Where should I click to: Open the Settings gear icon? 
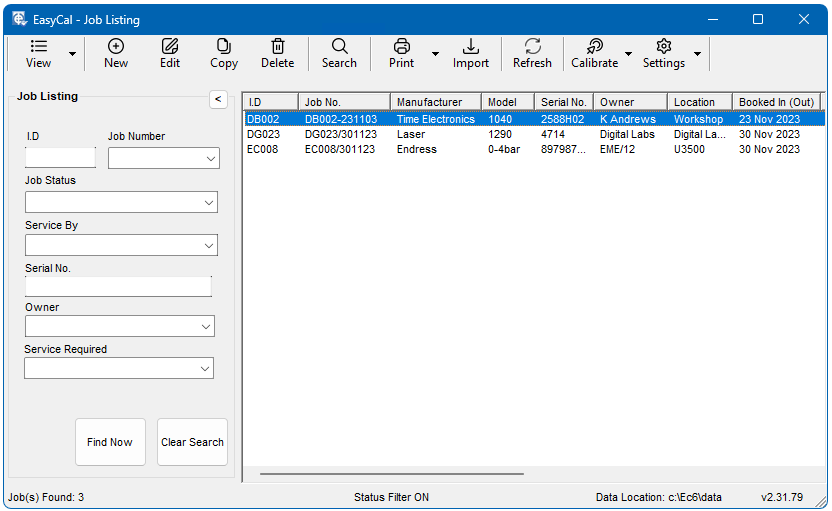pyautogui.click(x=664, y=47)
